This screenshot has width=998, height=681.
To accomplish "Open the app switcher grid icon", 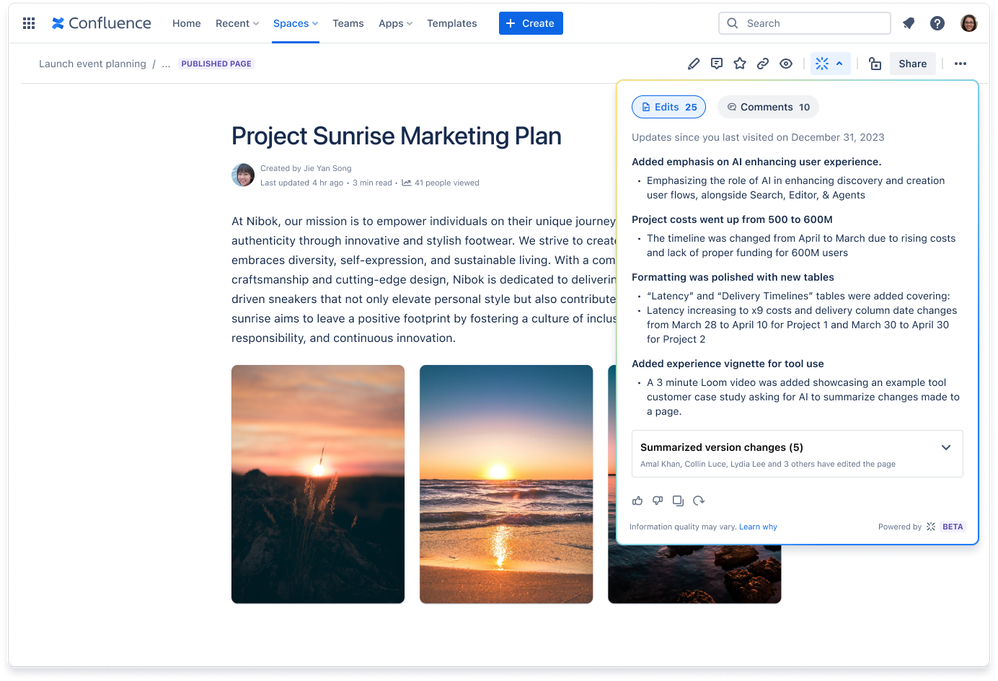I will (29, 24).
